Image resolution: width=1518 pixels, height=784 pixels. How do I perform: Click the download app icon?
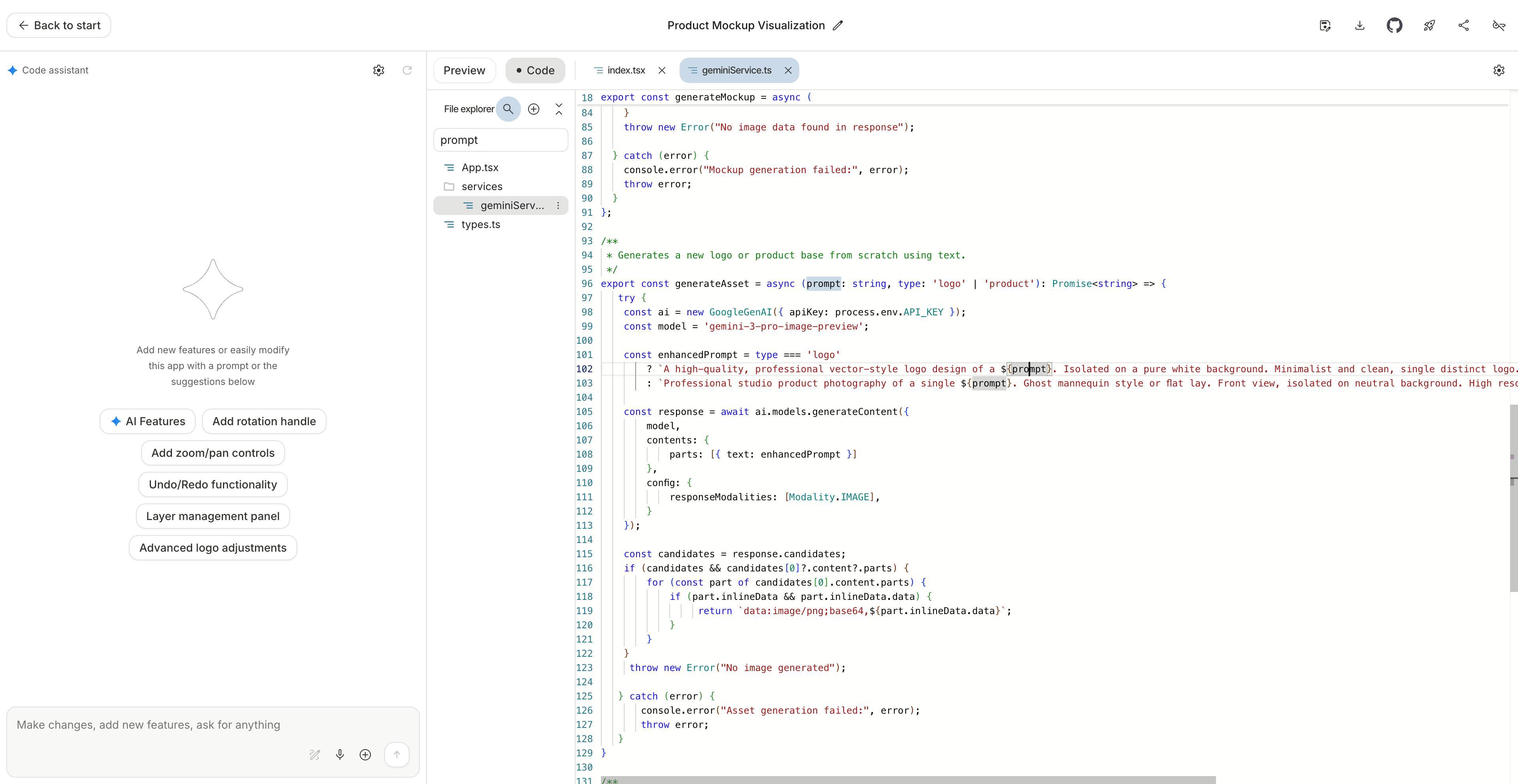pos(1359,25)
